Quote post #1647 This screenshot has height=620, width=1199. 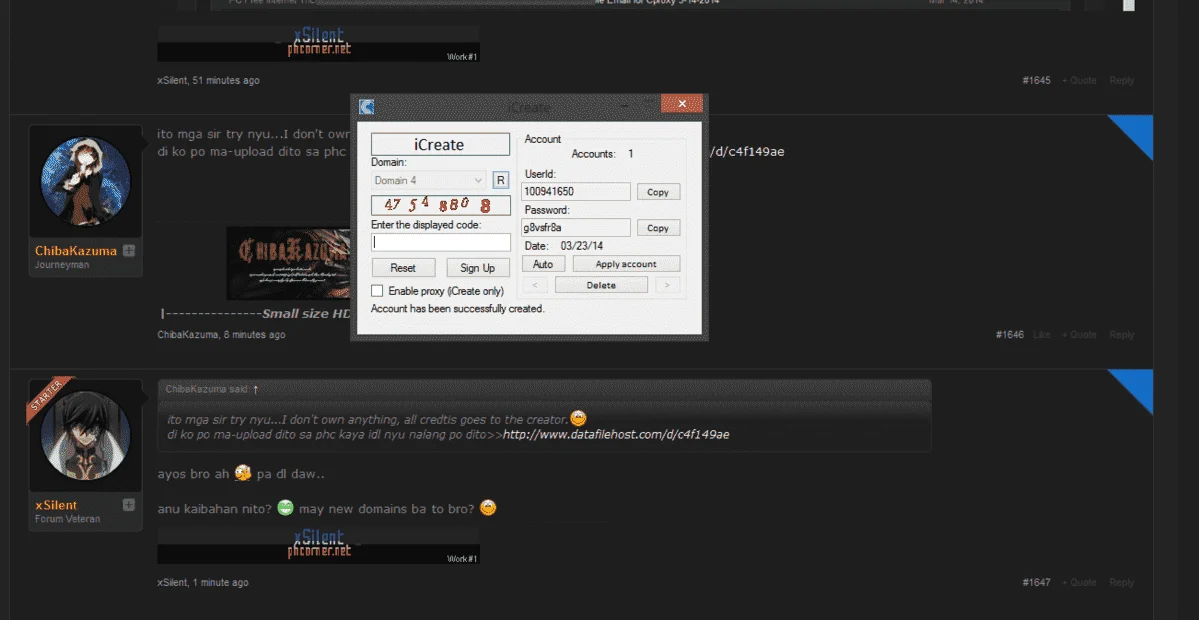[x=1079, y=583]
